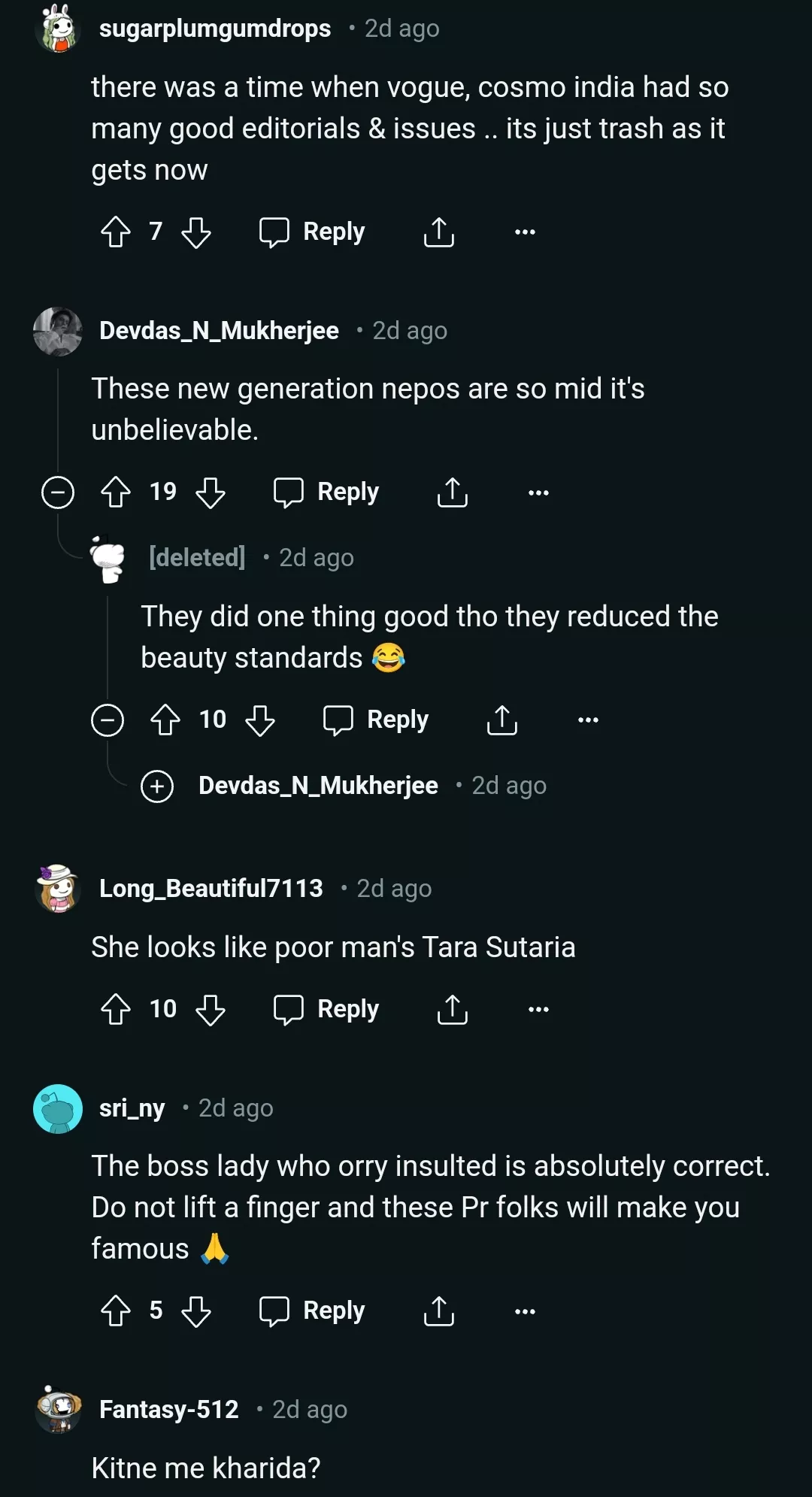
Task: Downvote sugarplumgumdrops' comment
Action: 196,232
